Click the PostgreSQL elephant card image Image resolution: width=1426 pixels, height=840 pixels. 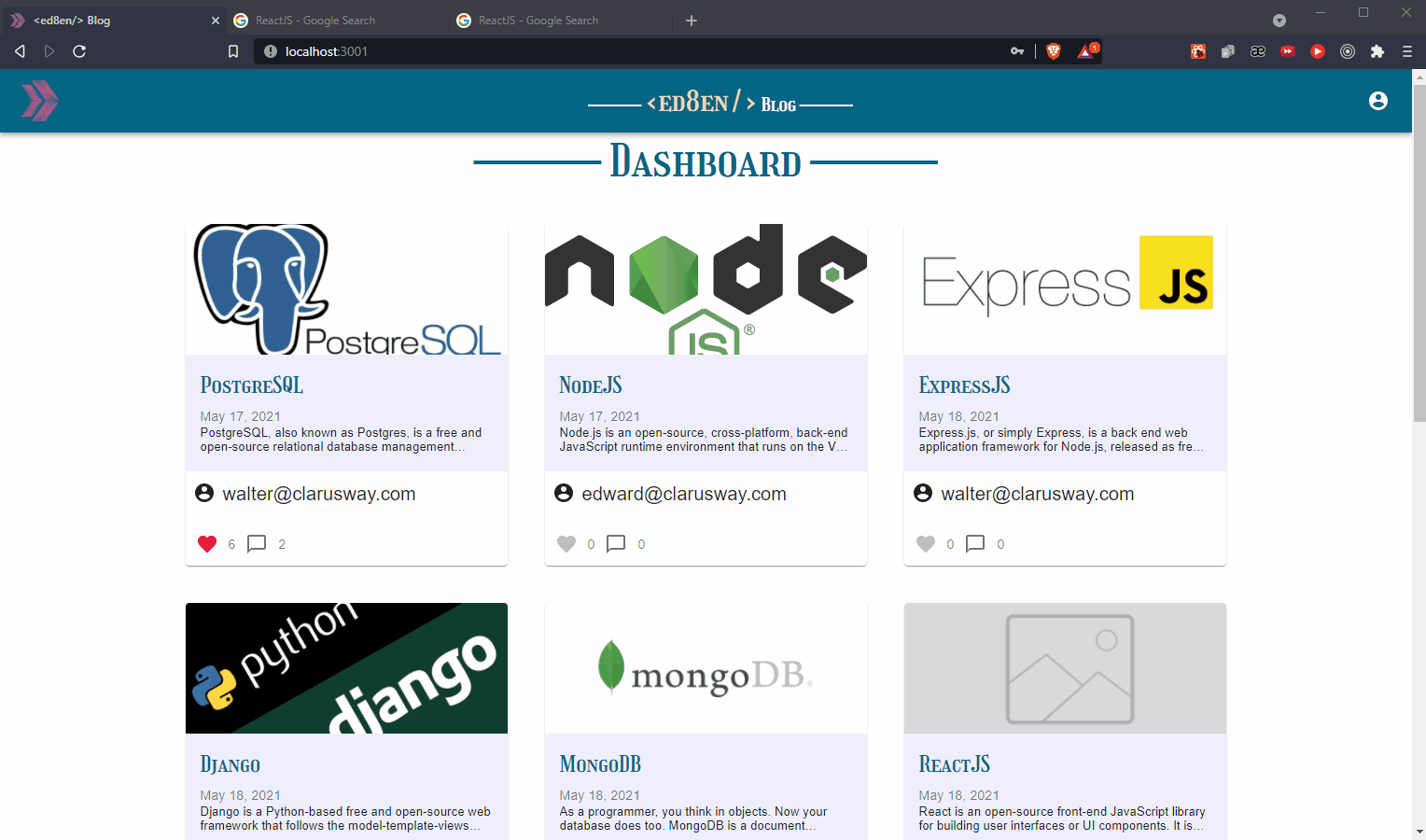pyautogui.click(x=346, y=289)
